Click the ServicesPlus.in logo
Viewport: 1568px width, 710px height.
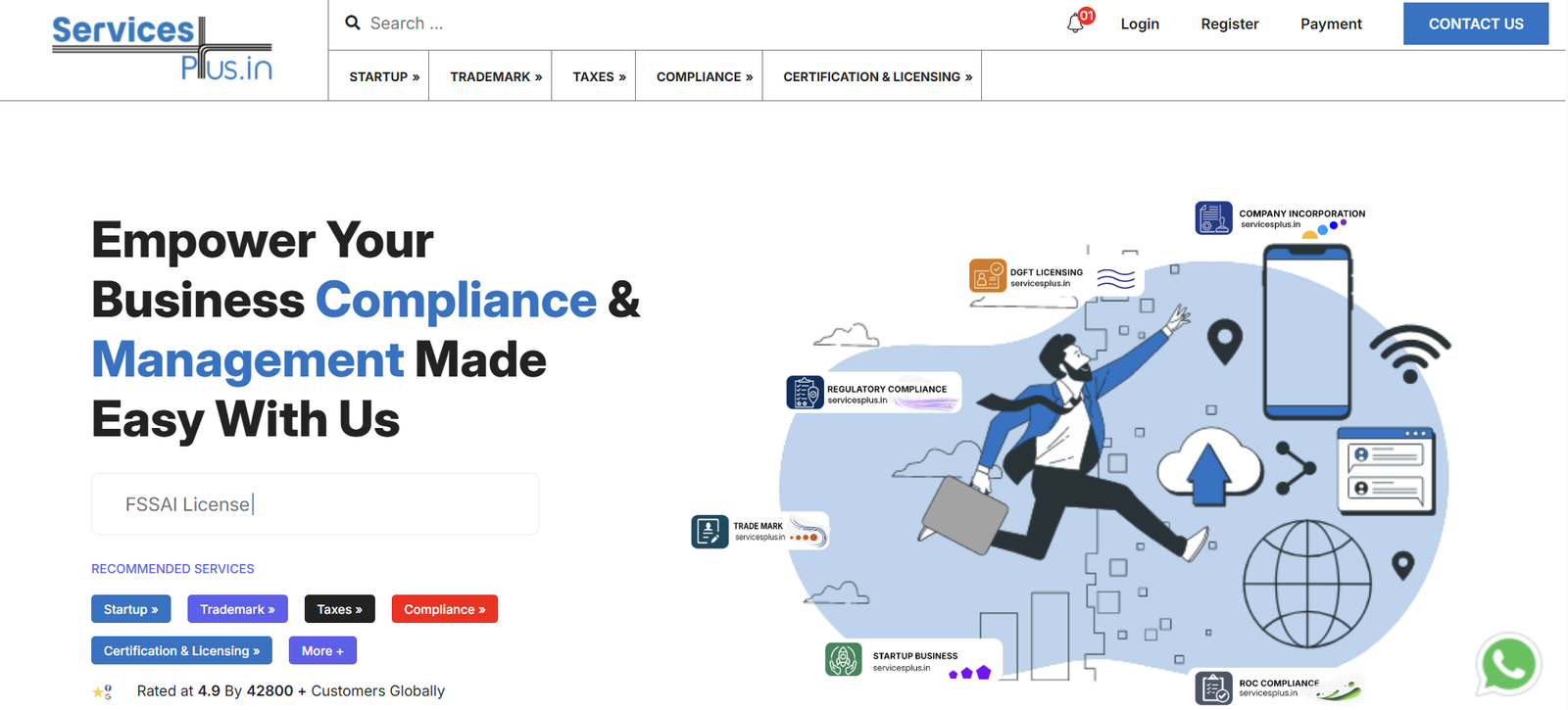tap(163, 48)
